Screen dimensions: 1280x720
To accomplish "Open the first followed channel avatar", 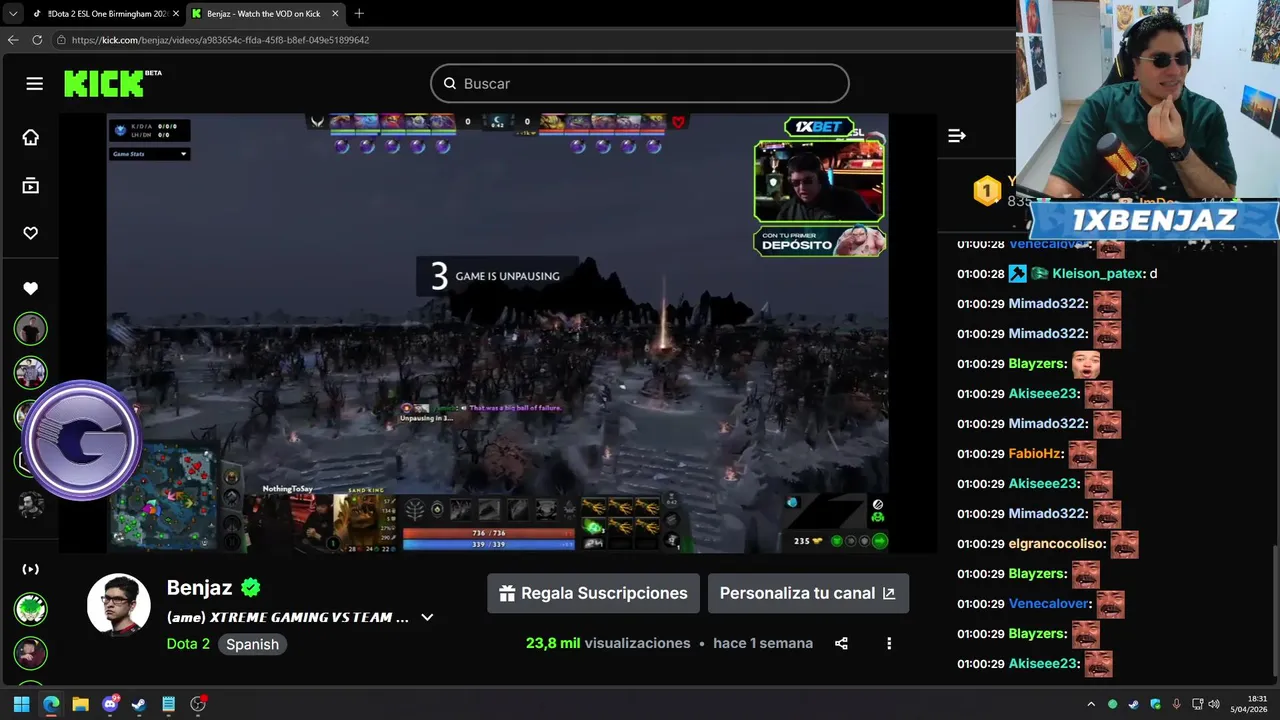I will coord(31,329).
